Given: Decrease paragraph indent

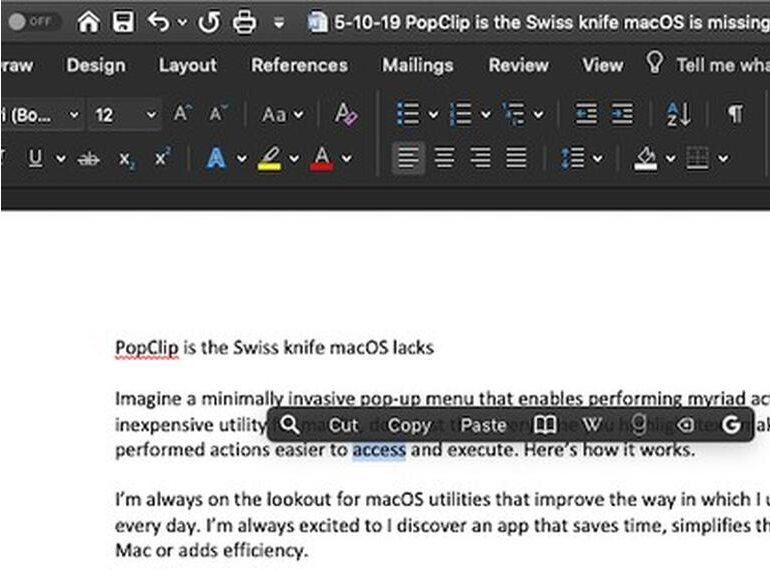Looking at the screenshot, I should 586,114.
